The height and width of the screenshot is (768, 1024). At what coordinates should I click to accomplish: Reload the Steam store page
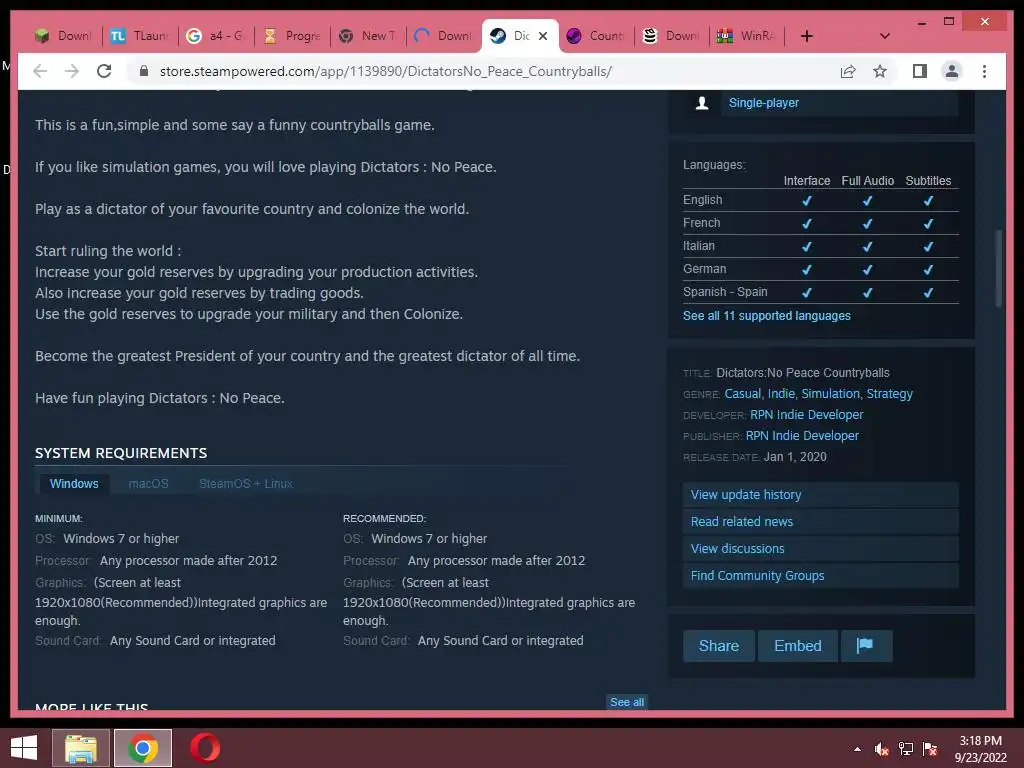pos(104,71)
